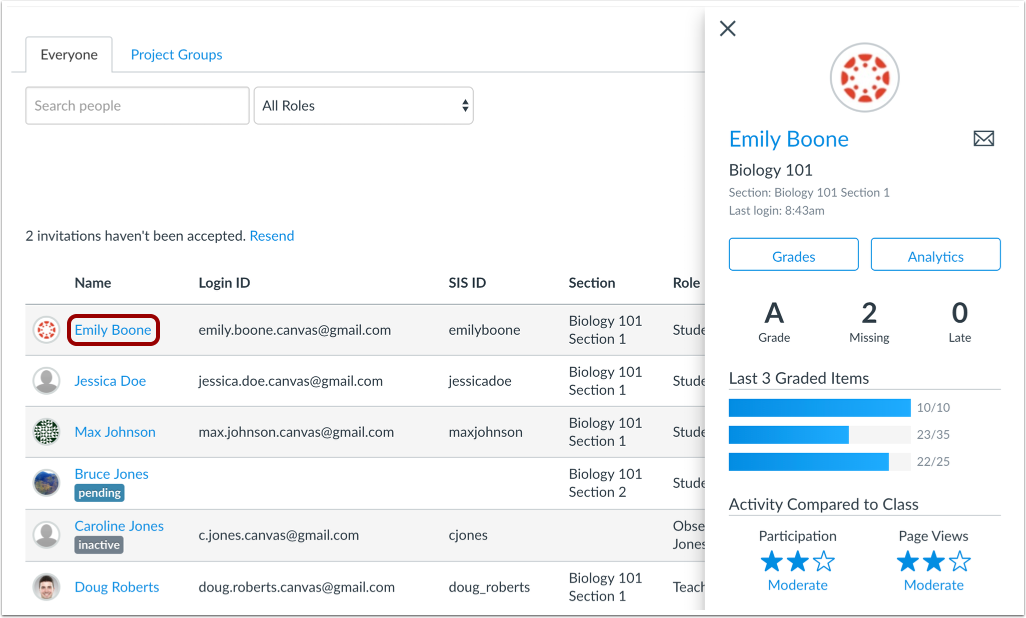Switch to the Project Groups tab
The image size is (1026, 618).
[x=177, y=55]
